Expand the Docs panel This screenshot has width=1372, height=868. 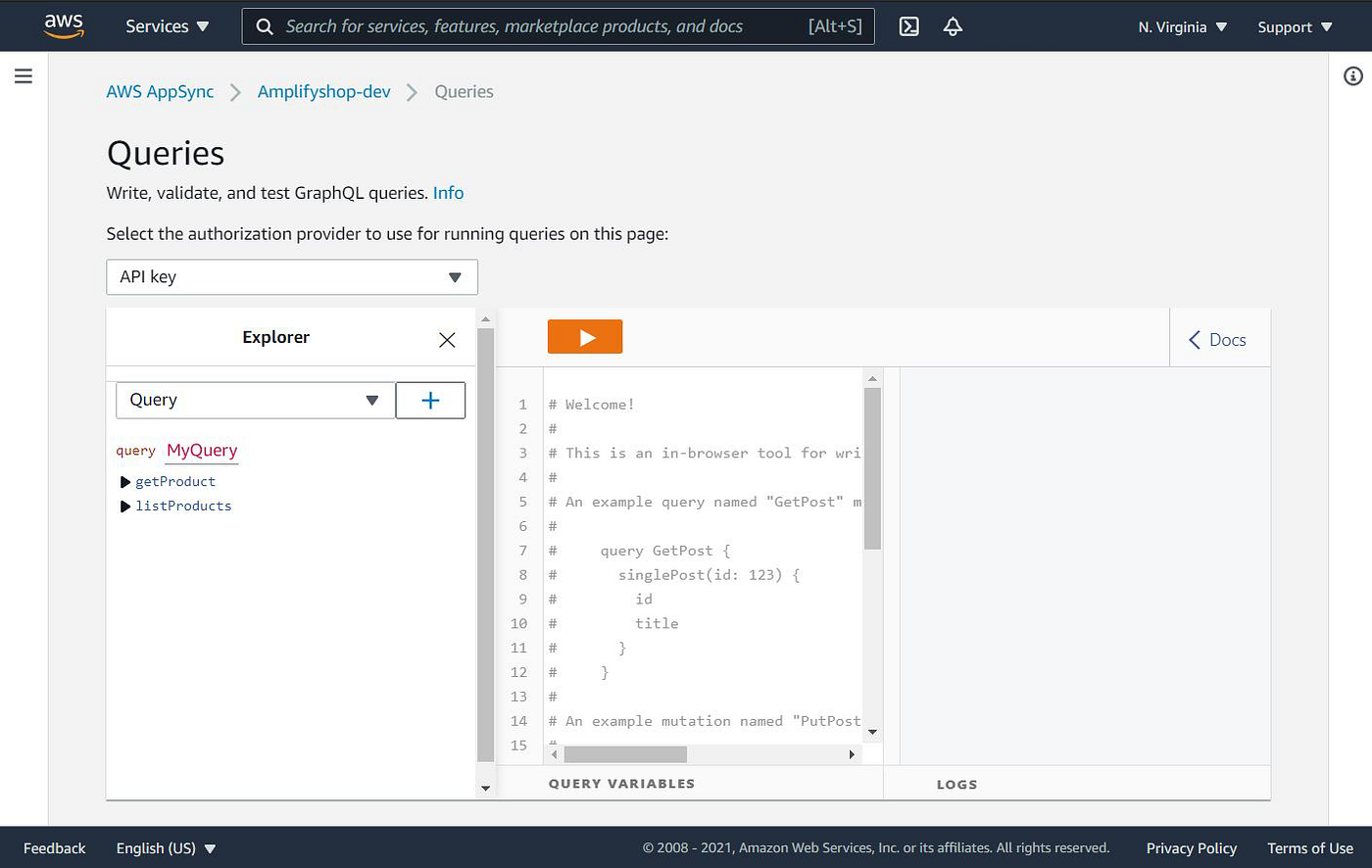1217,340
